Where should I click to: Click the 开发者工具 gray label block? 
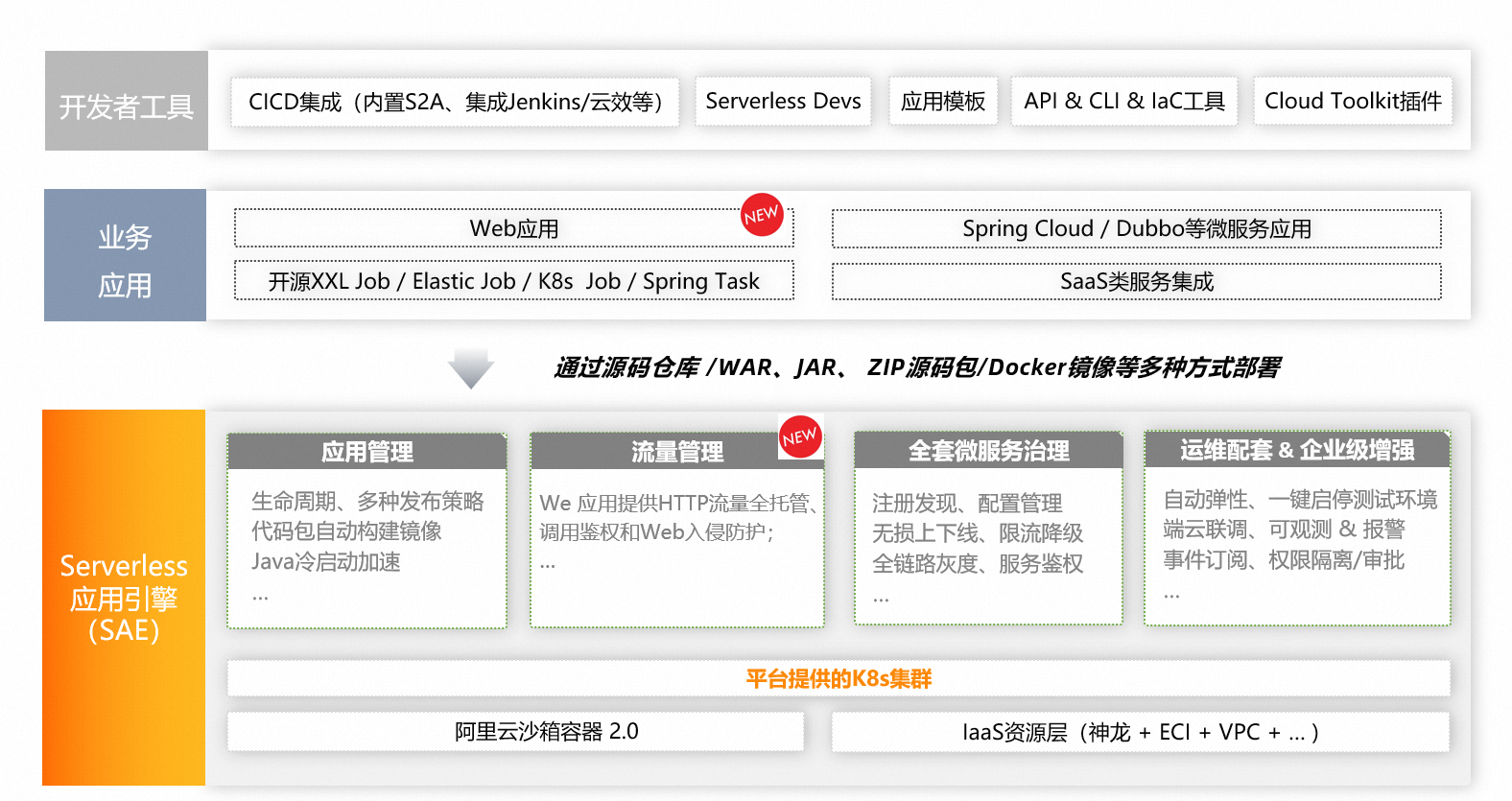point(127,101)
